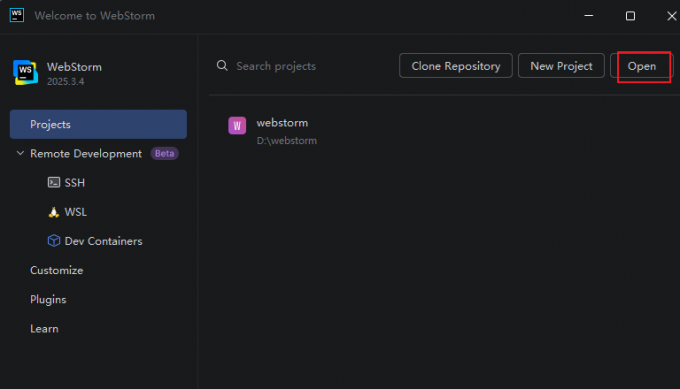The height and width of the screenshot is (389, 680).
Task: Go to the Learn section
Action: [44, 329]
